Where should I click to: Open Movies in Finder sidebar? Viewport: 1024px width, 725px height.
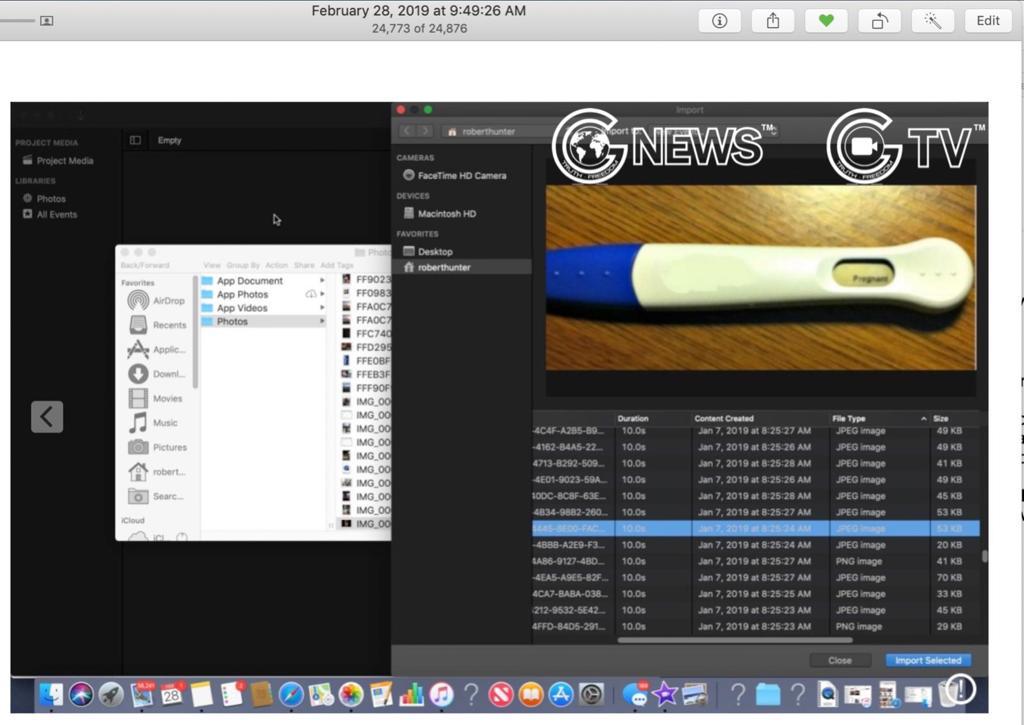point(155,398)
